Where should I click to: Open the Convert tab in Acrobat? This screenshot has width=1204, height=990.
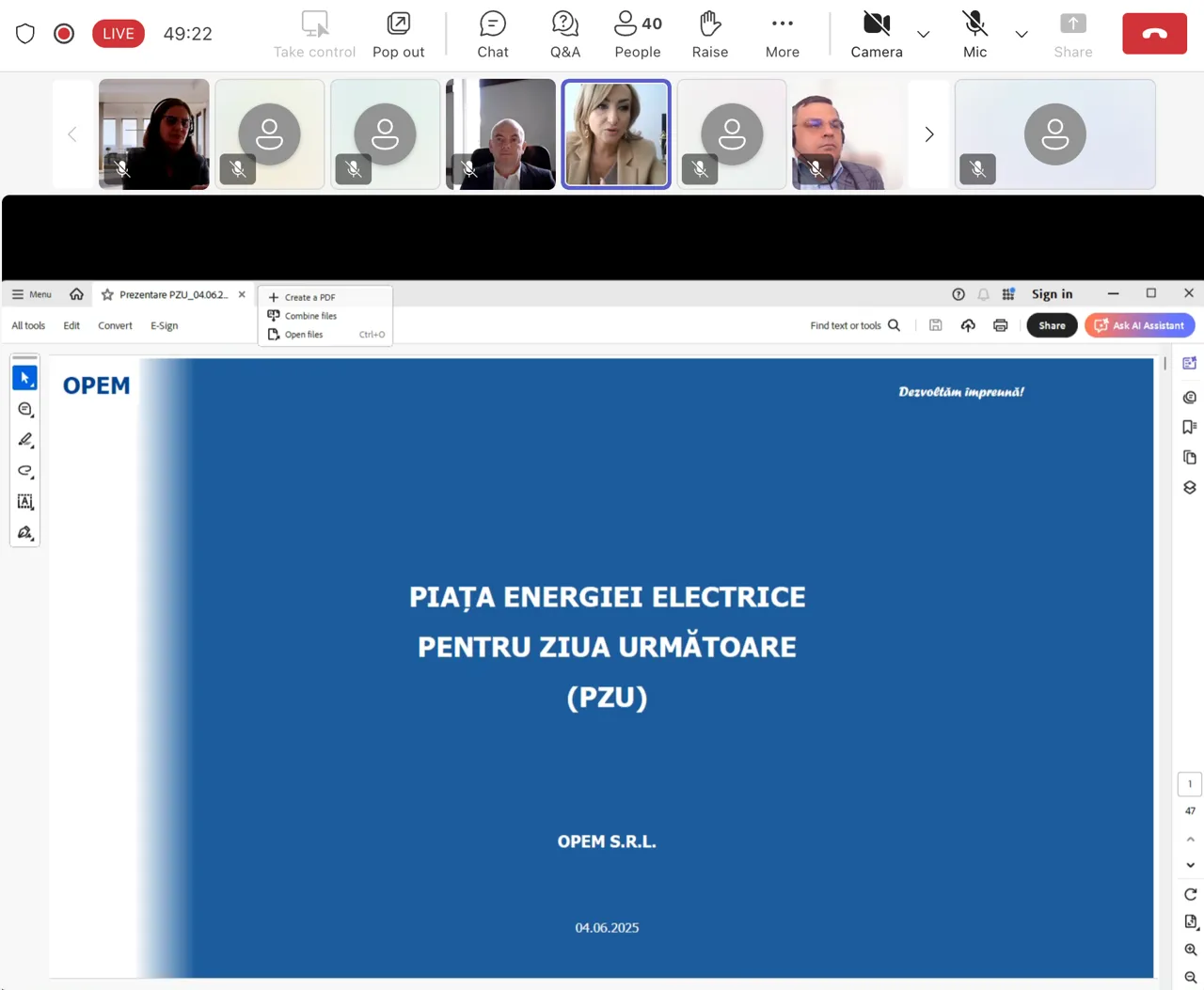(115, 325)
